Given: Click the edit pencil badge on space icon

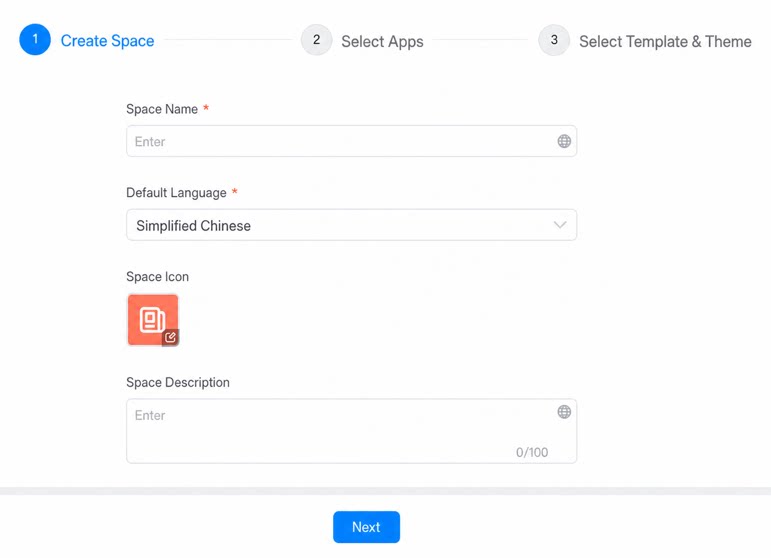Looking at the screenshot, I should point(170,337).
